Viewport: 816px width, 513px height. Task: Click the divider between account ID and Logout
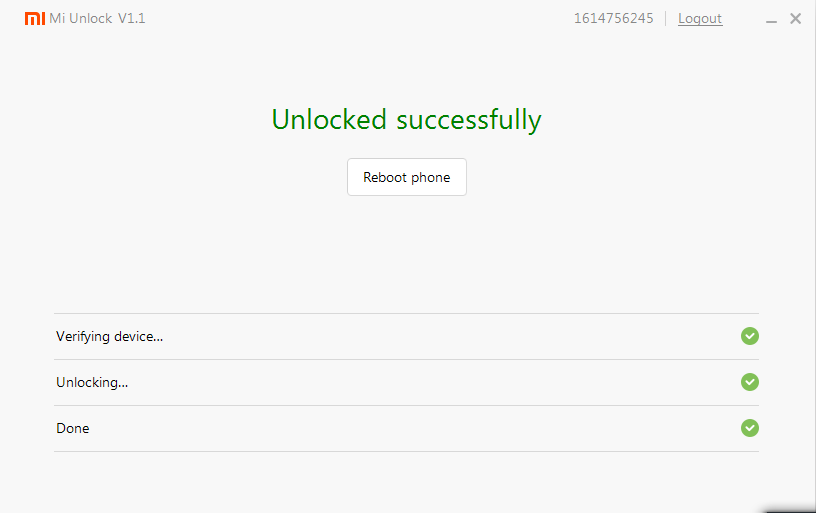[x=666, y=18]
